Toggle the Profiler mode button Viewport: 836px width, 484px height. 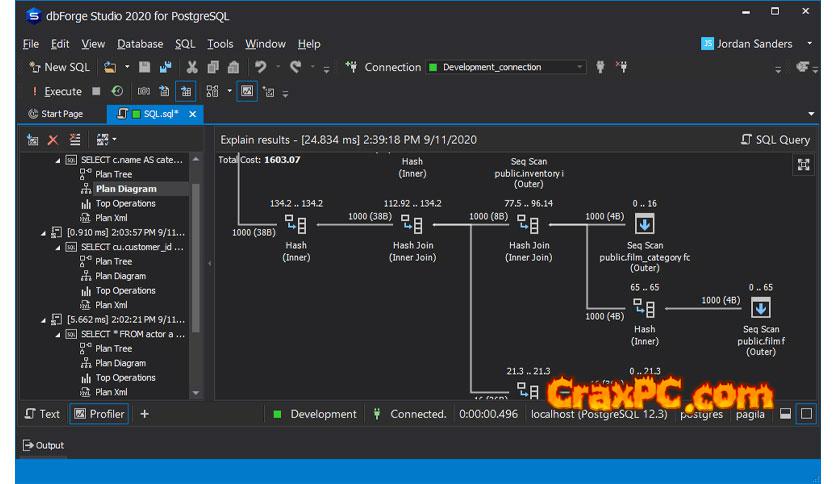pyautogui.click(x=99, y=414)
